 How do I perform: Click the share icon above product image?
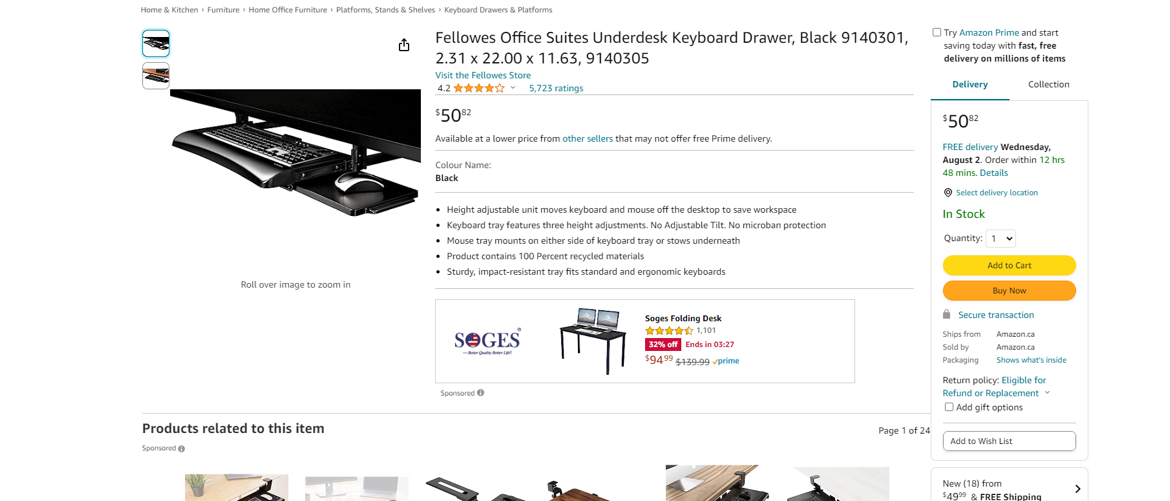404,46
